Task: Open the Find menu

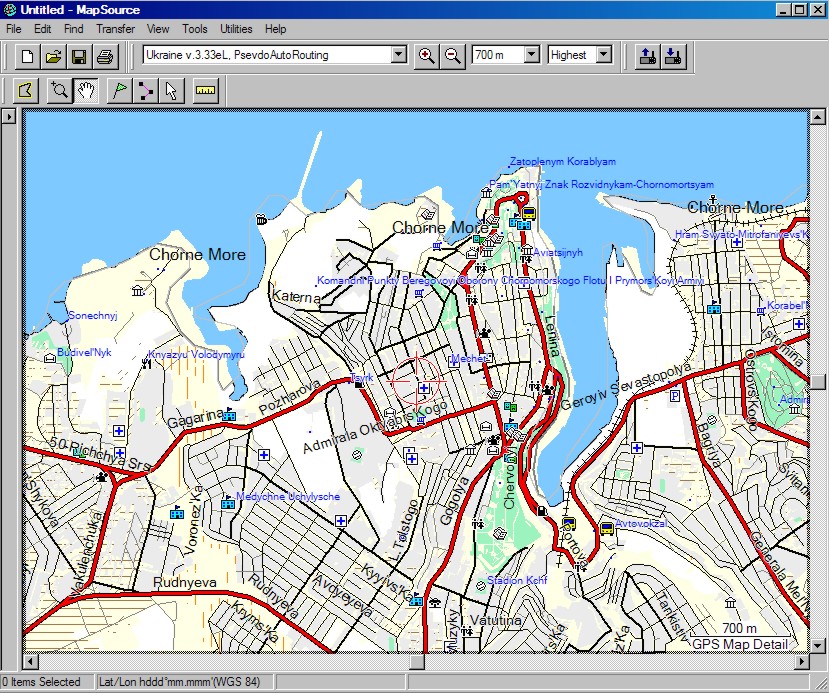Action: pos(73,29)
